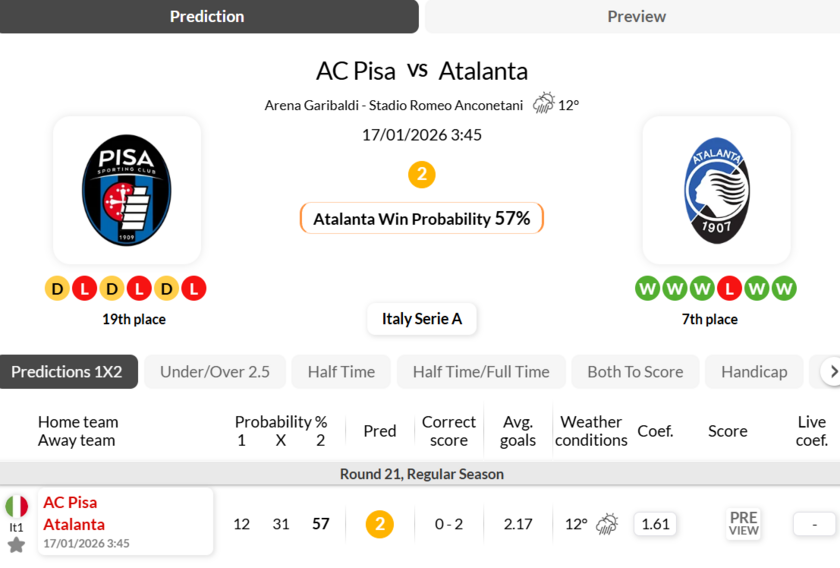Open the AC Pisa team link
This screenshot has width=840, height=568.
70,502
